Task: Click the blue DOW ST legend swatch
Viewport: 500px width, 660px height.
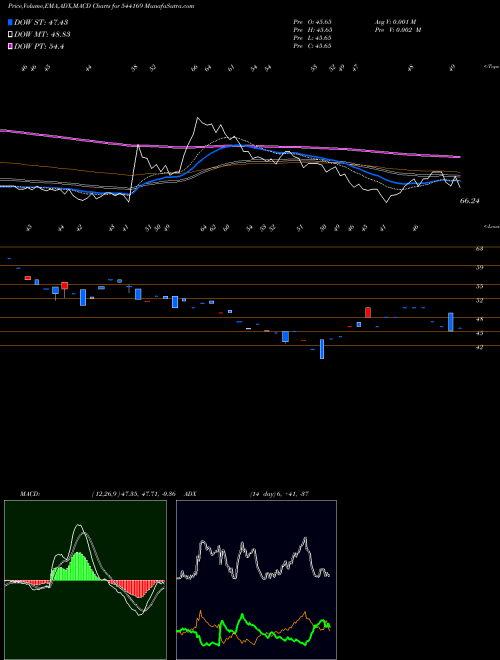Action: tap(10, 22)
